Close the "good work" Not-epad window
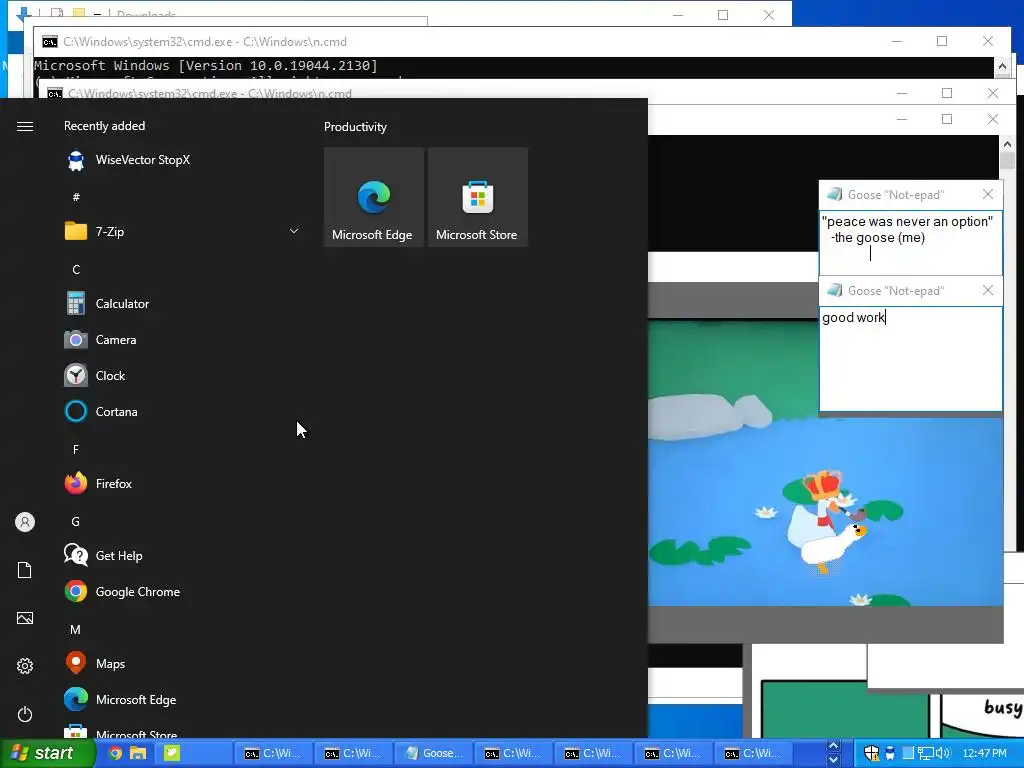This screenshot has height=768, width=1024. point(988,291)
